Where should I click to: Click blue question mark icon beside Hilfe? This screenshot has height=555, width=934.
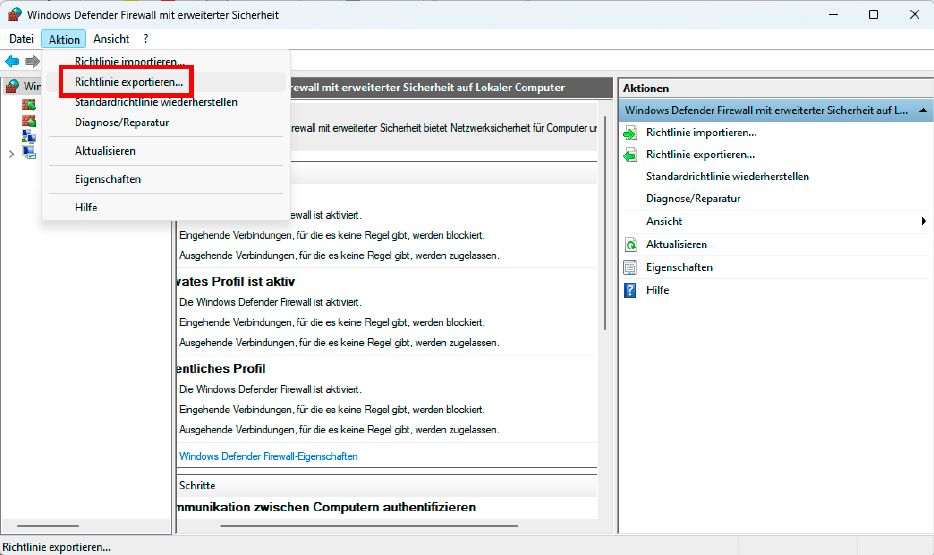pyautogui.click(x=630, y=291)
